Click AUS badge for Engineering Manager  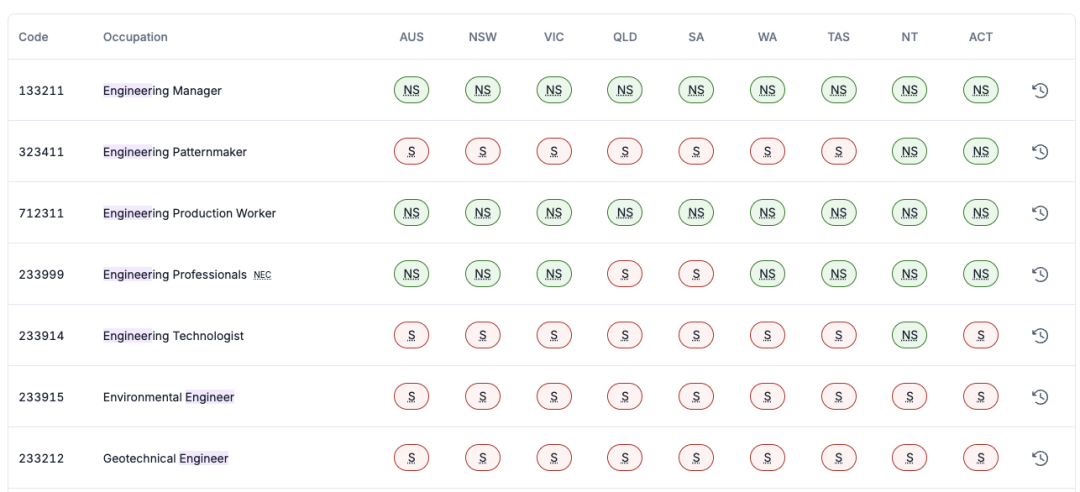(x=411, y=91)
